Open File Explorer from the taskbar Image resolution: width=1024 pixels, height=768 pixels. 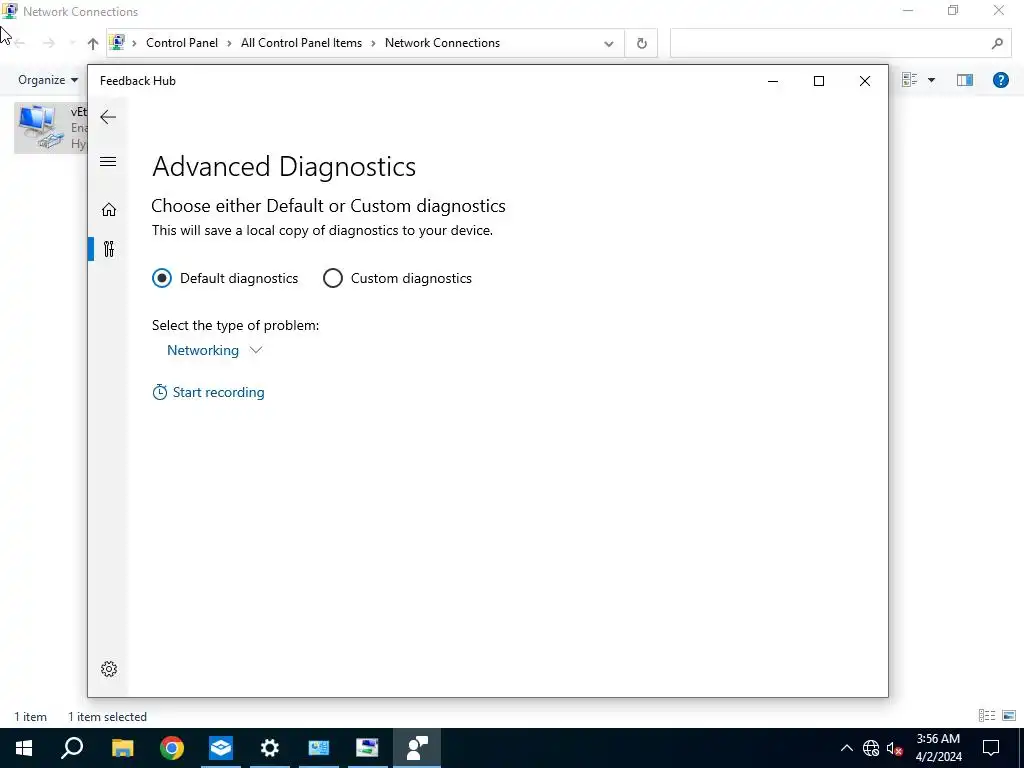122,748
